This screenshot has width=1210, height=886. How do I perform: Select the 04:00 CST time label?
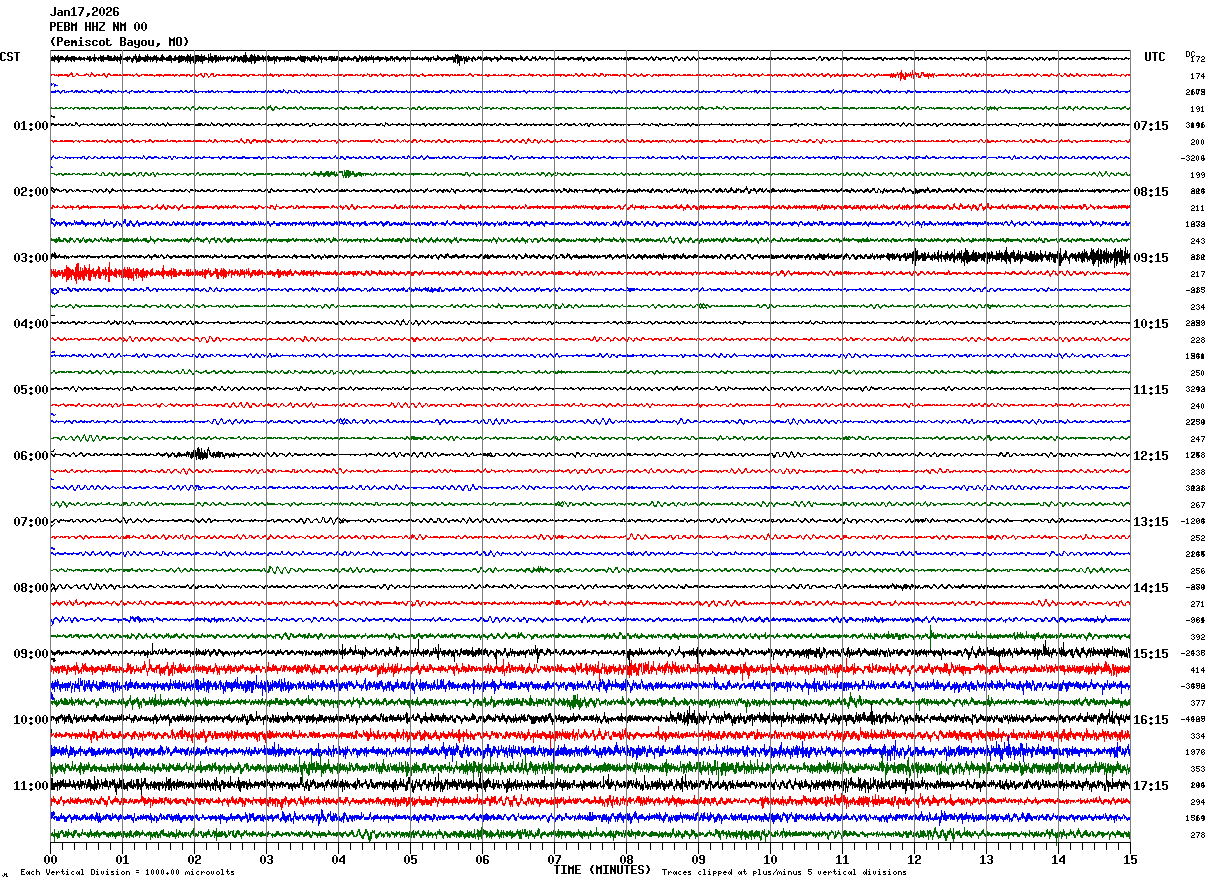[31, 324]
